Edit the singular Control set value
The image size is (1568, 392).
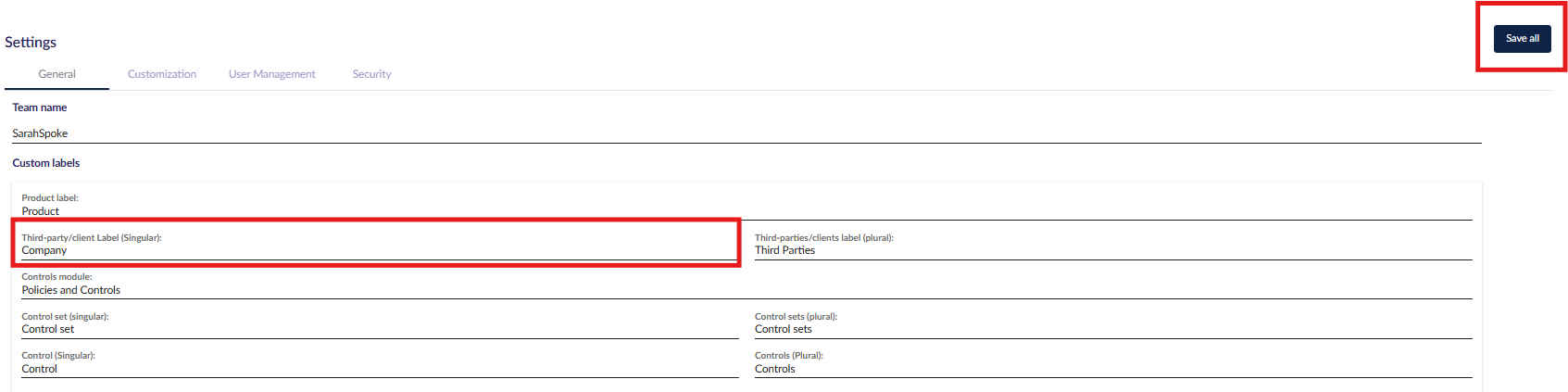380,329
